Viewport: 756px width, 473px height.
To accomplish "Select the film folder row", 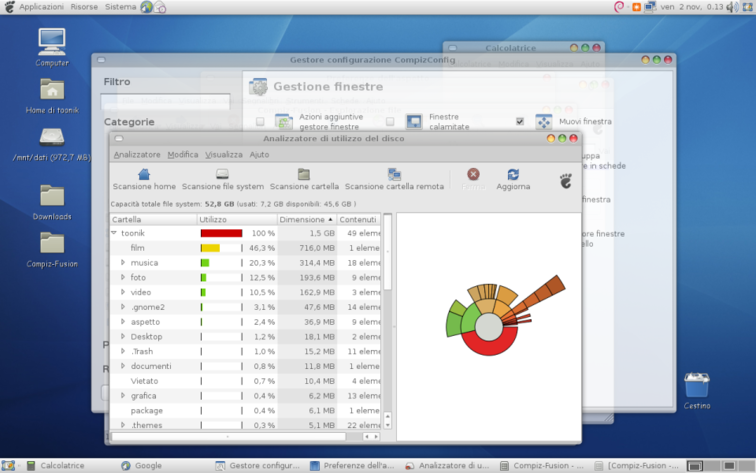I will click(x=245, y=248).
